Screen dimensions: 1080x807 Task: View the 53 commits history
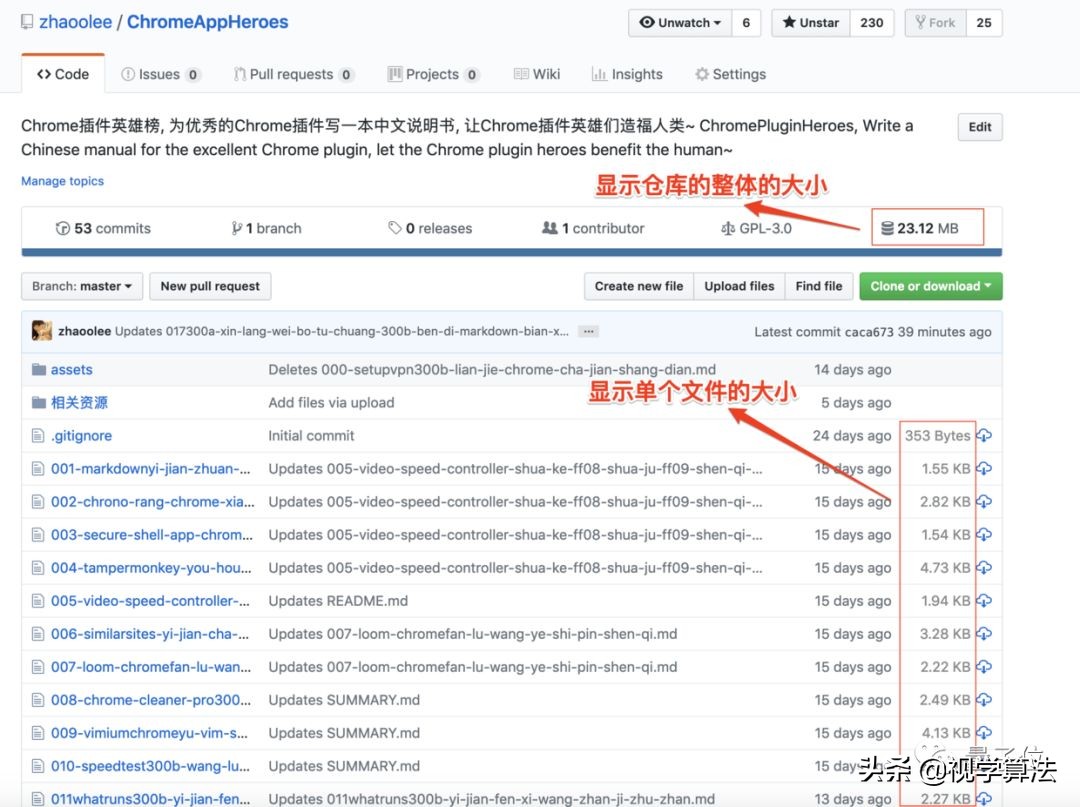click(103, 228)
